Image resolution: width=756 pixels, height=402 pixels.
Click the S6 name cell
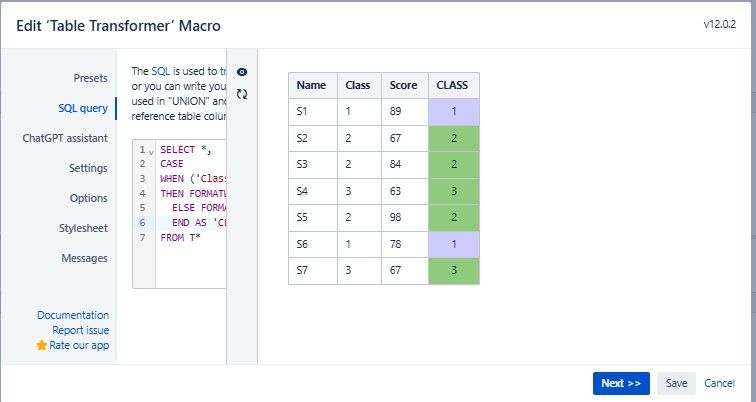[x=313, y=244]
